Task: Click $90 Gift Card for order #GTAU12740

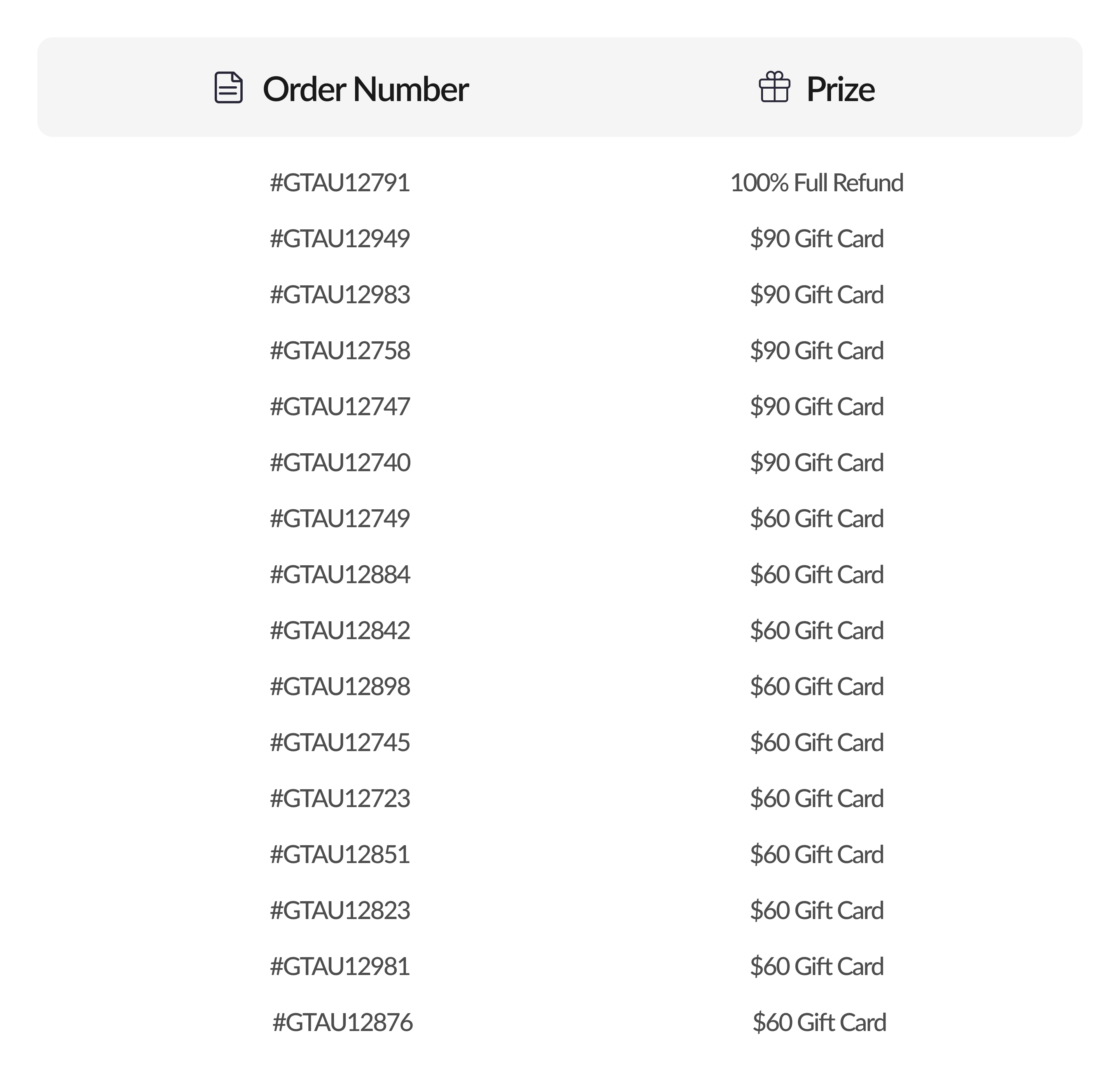Action: click(817, 463)
